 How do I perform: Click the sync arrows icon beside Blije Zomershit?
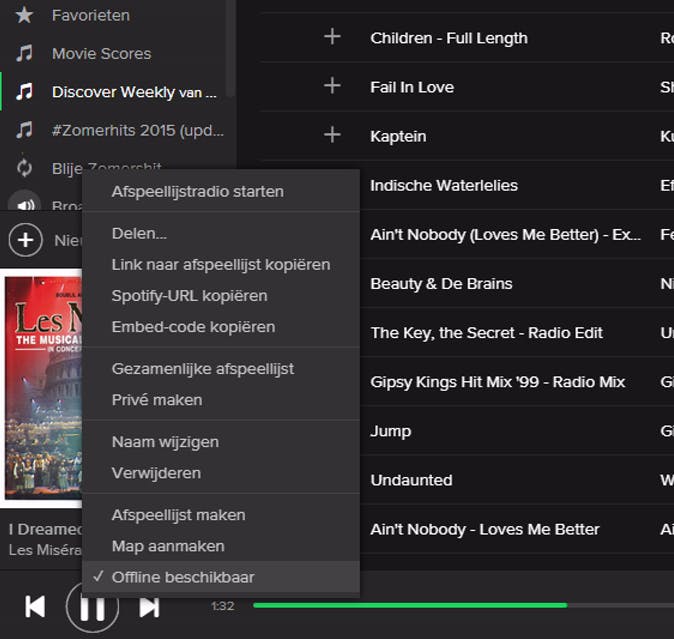[24, 168]
